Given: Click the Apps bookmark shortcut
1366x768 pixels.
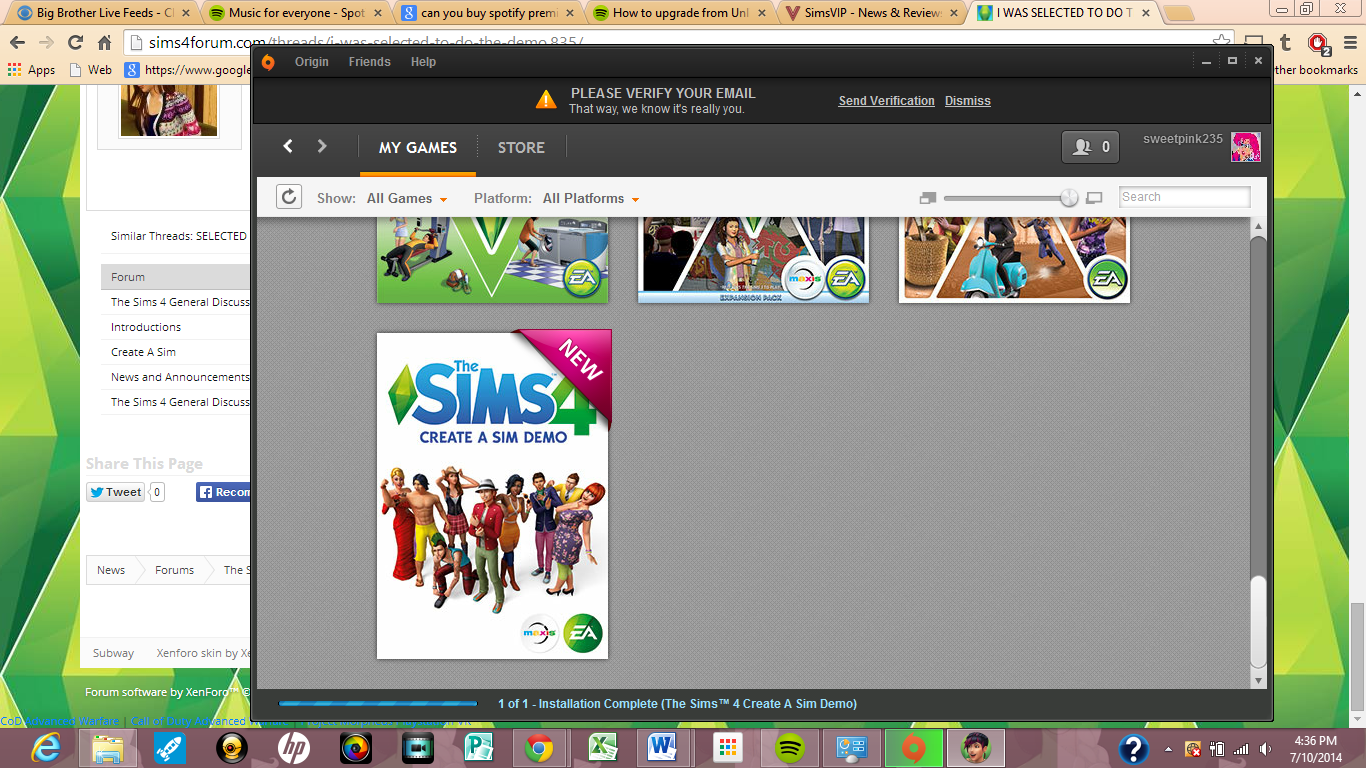Looking at the screenshot, I should point(31,70).
